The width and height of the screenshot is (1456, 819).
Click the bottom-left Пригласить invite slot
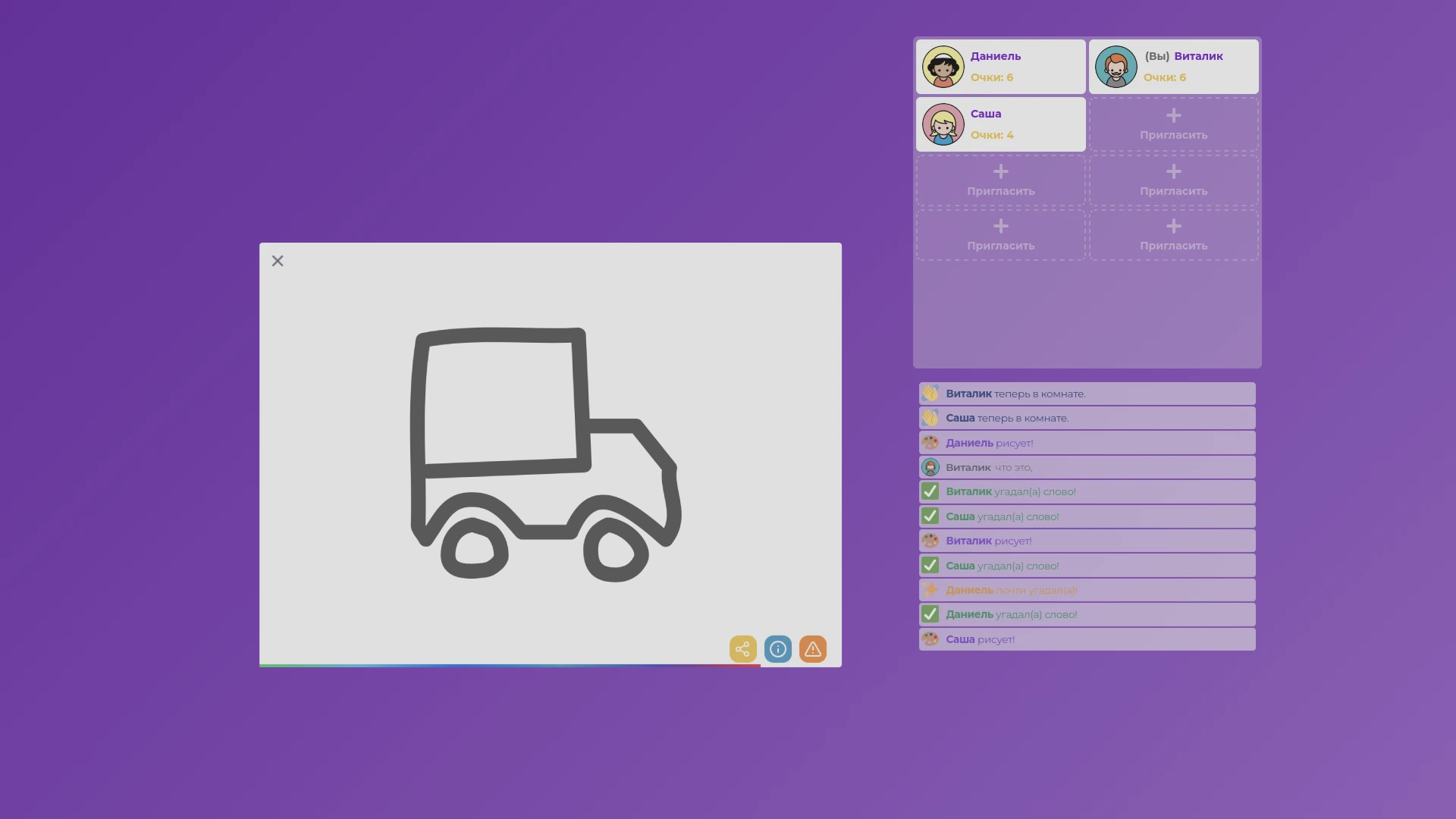(999, 235)
